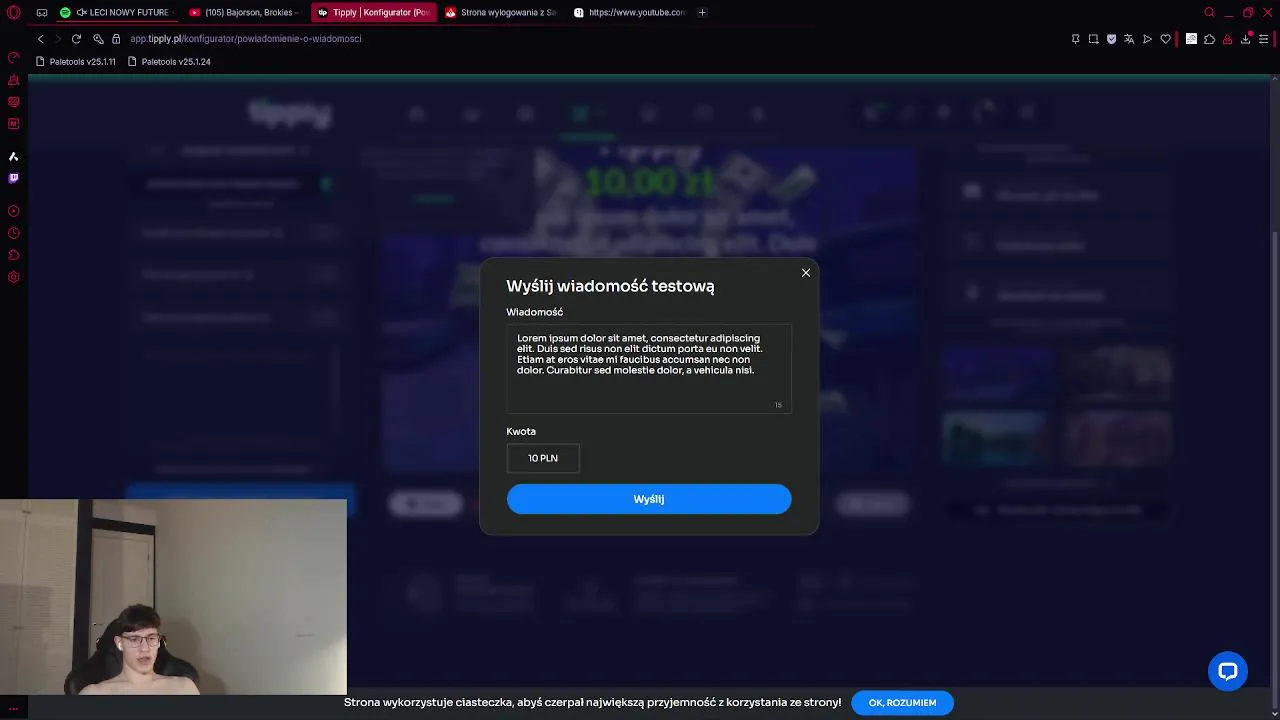Open the Paletools v25.1.11 bookmark
This screenshot has height=720, width=1280.
pyautogui.click(x=76, y=62)
